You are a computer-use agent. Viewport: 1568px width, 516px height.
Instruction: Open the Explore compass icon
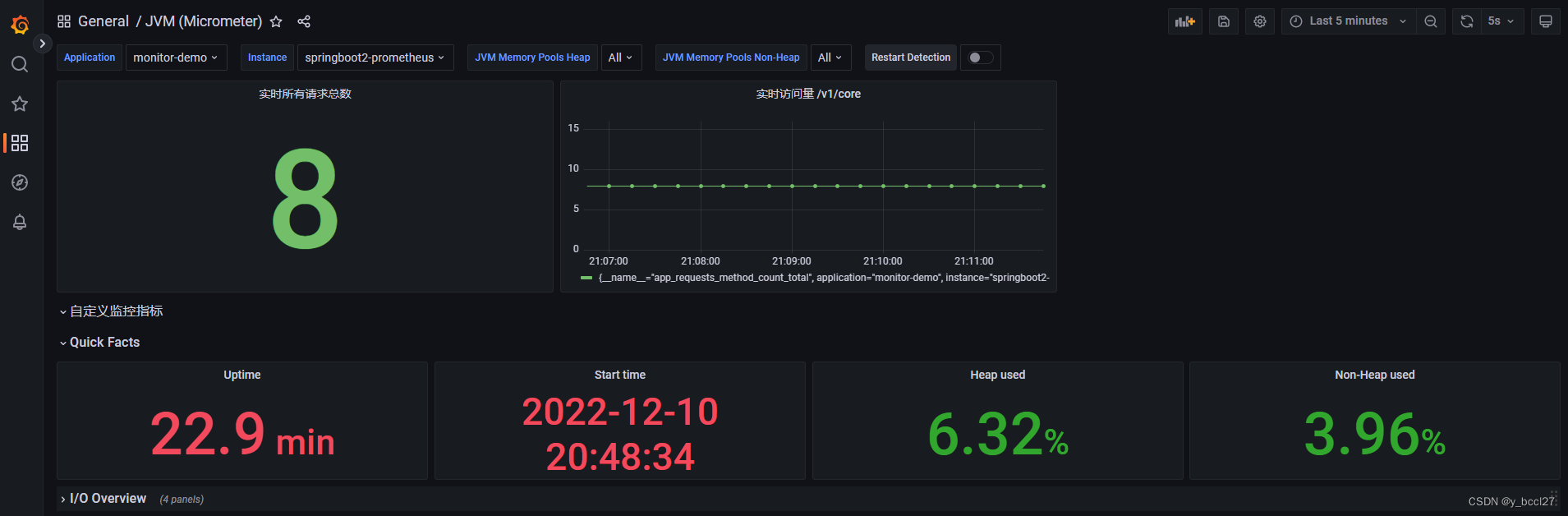click(x=20, y=182)
